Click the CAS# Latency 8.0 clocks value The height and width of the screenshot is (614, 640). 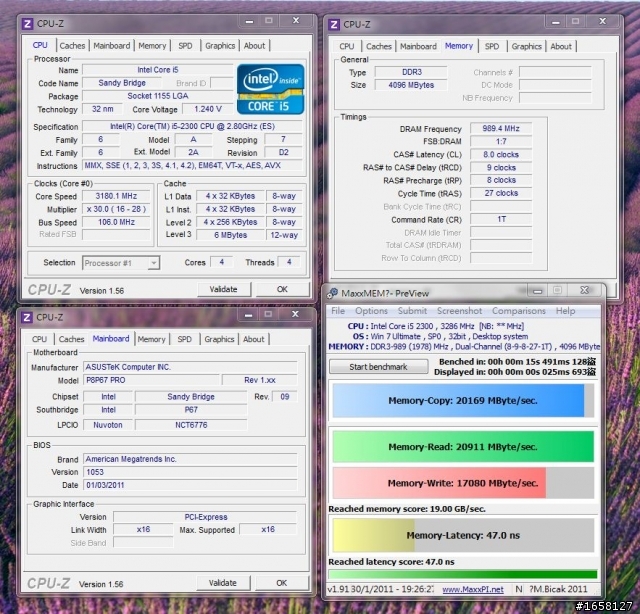pyautogui.click(x=501, y=155)
